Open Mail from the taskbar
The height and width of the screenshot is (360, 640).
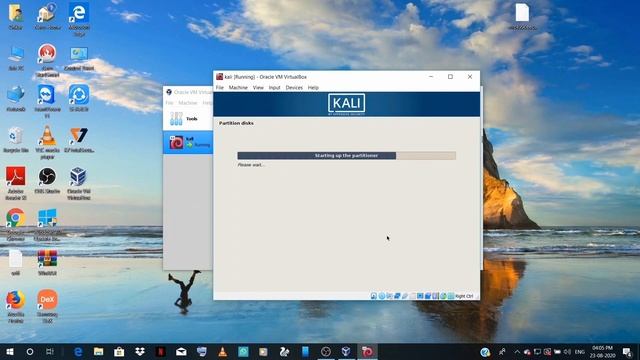click(x=181, y=351)
